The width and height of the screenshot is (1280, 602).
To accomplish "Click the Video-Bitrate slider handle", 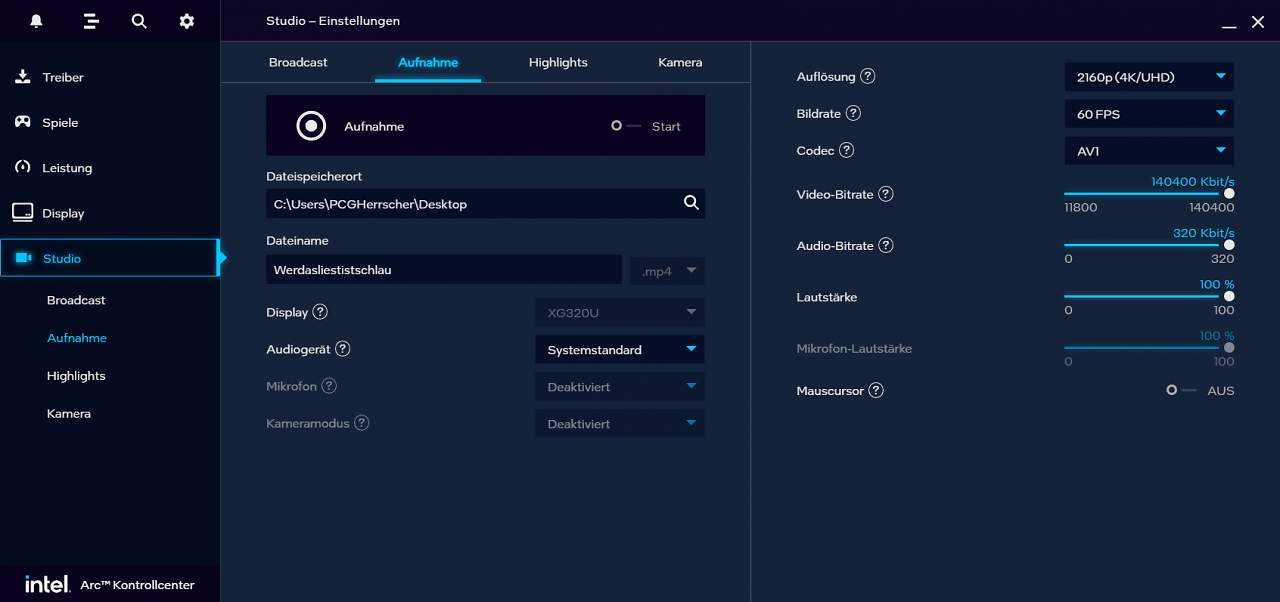I will pyautogui.click(x=1229, y=194).
